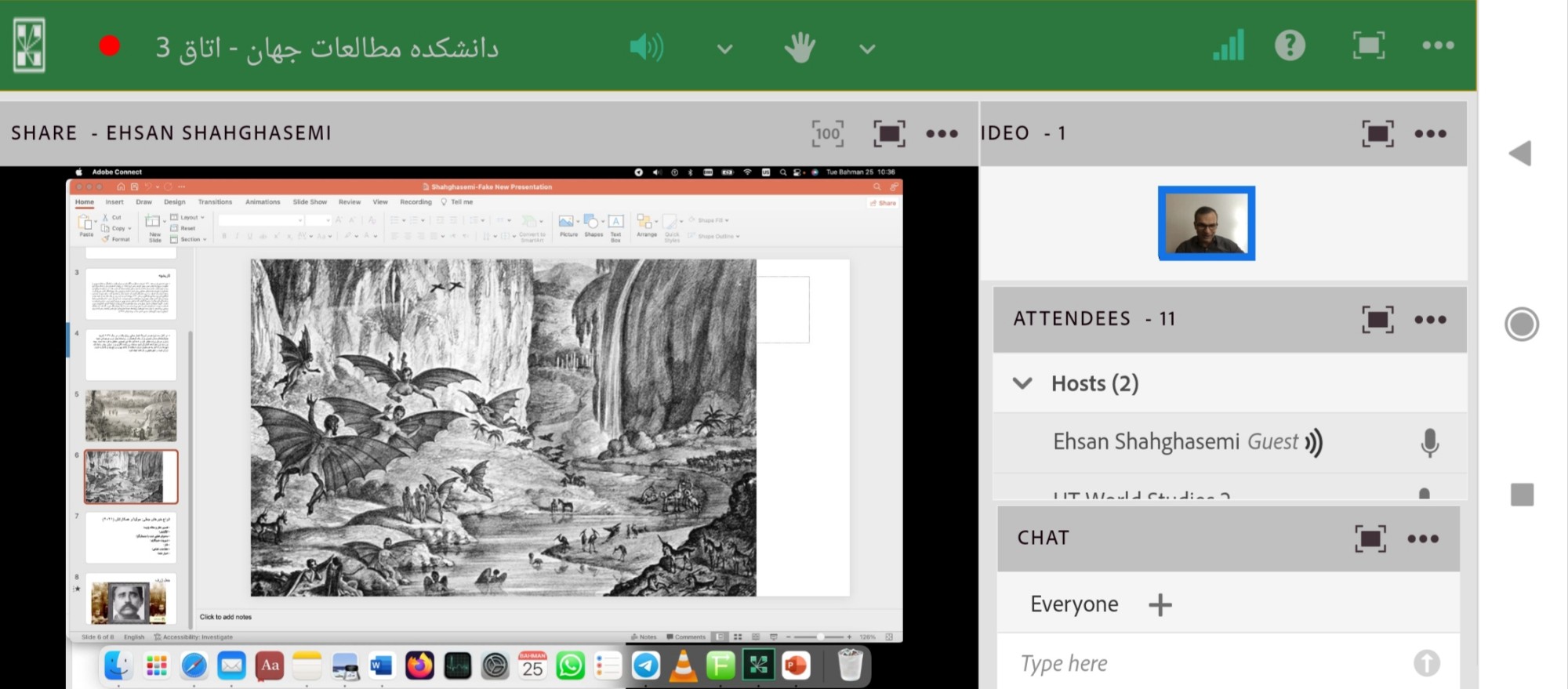Open the Transitions ribbon tab
This screenshot has width=1568, height=689.
(x=215, y=202)
